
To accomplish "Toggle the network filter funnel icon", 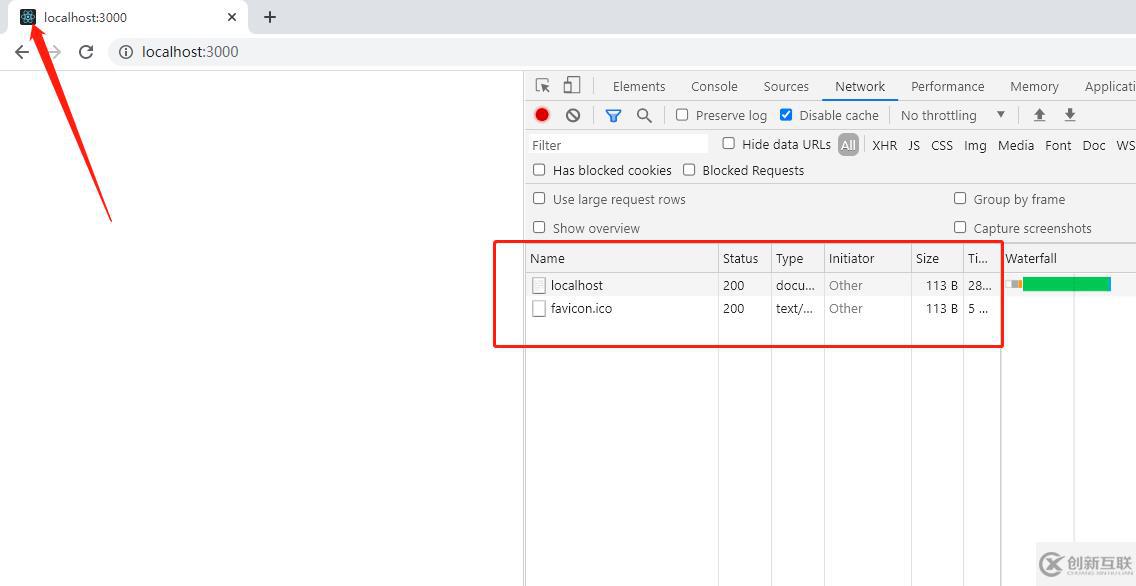I will pyautogui.click(x=613, y=115).
